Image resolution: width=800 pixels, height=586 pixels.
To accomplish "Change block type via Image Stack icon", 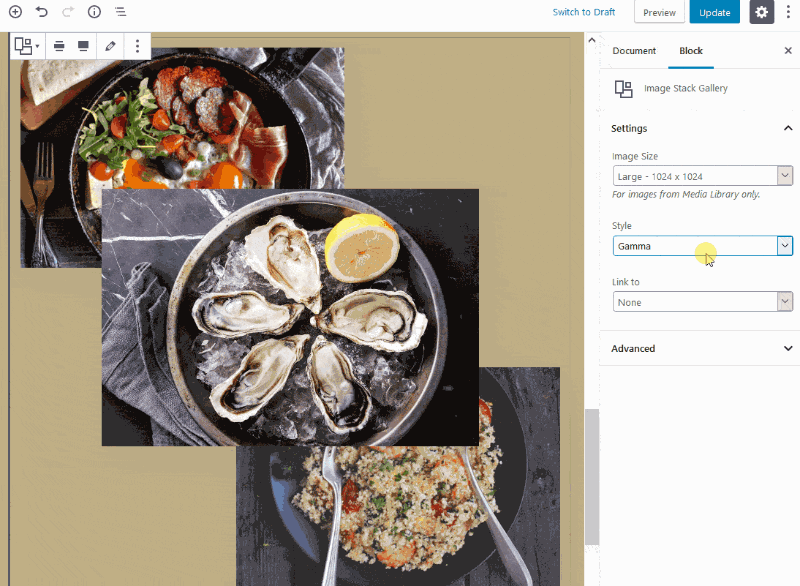I will tap(27, 46).
